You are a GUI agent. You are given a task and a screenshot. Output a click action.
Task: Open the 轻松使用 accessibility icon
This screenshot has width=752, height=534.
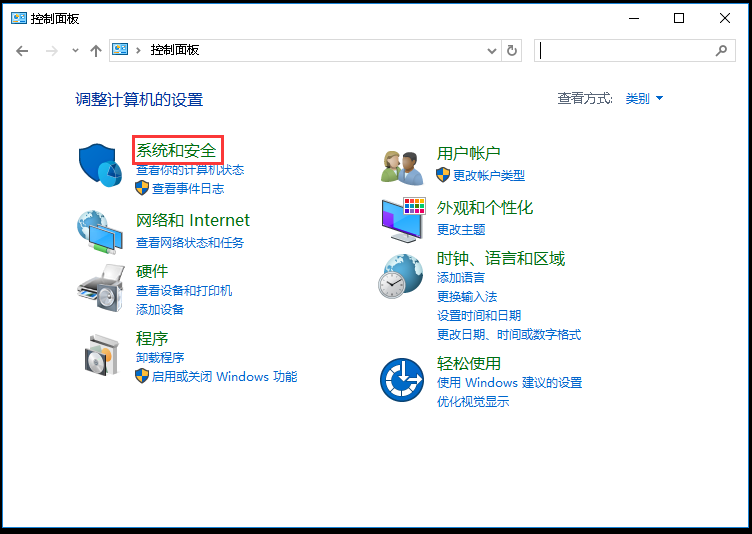pyautogui.click(x=402, y=380)
